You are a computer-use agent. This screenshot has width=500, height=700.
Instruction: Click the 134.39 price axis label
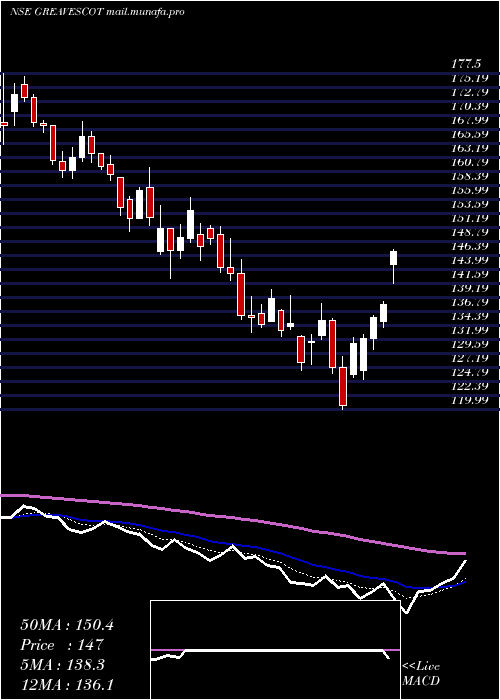[x=470, y=316]
